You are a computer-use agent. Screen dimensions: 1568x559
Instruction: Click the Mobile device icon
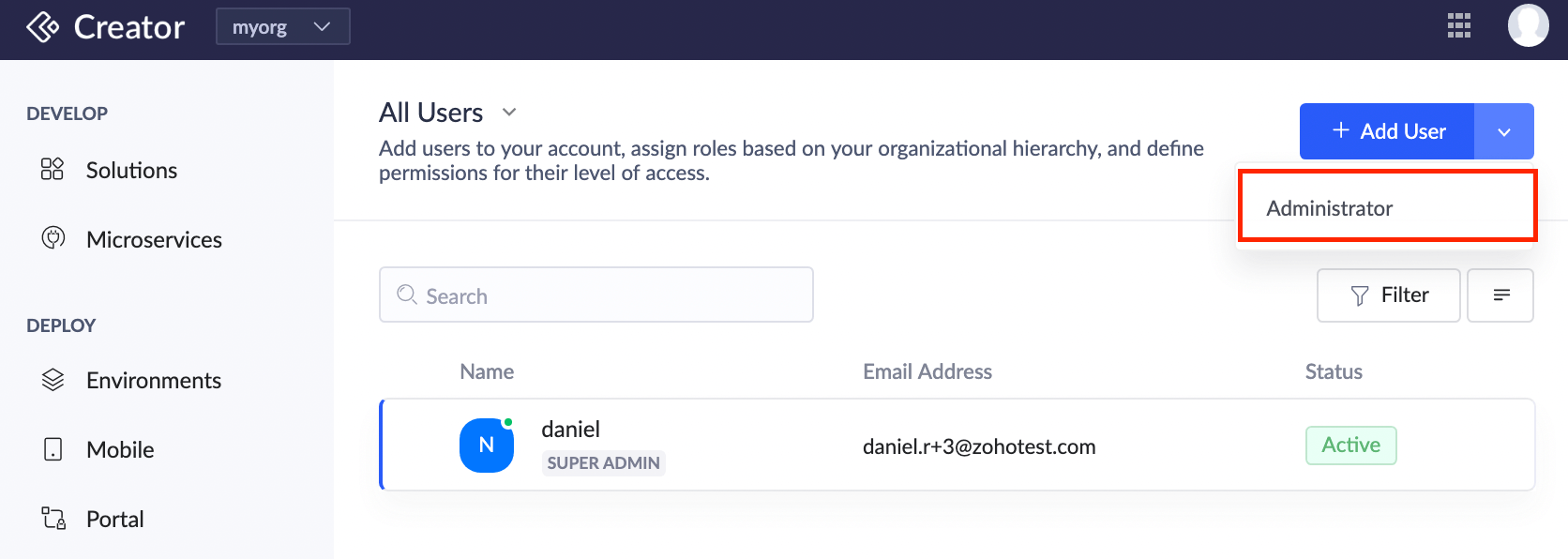pos(53,449)
